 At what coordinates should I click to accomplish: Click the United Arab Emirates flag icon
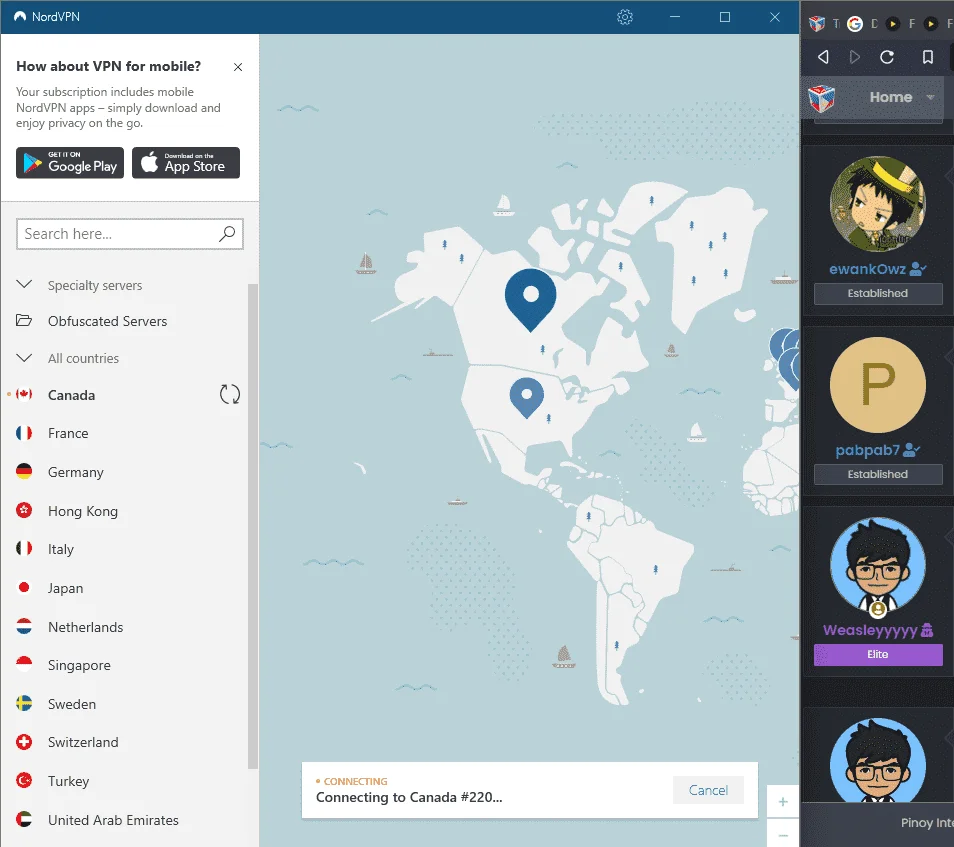(x=24, y=819)
